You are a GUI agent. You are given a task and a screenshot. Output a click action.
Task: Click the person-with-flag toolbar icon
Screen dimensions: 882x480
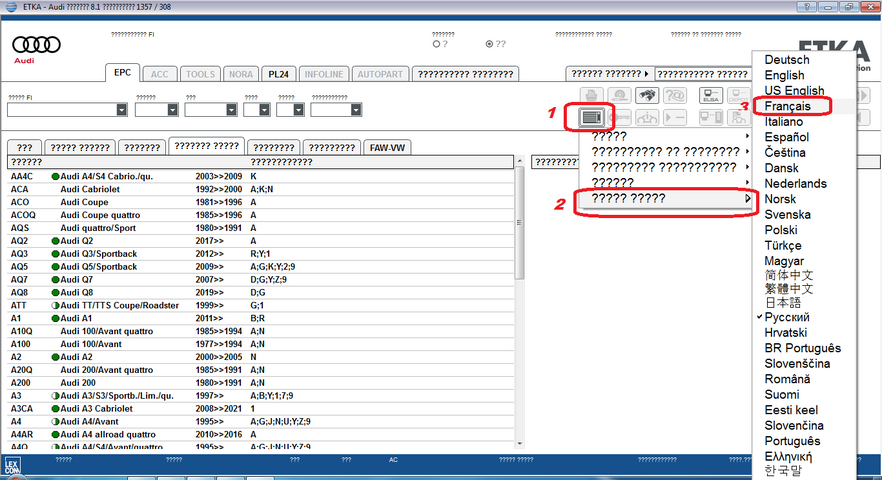(738, 117)
